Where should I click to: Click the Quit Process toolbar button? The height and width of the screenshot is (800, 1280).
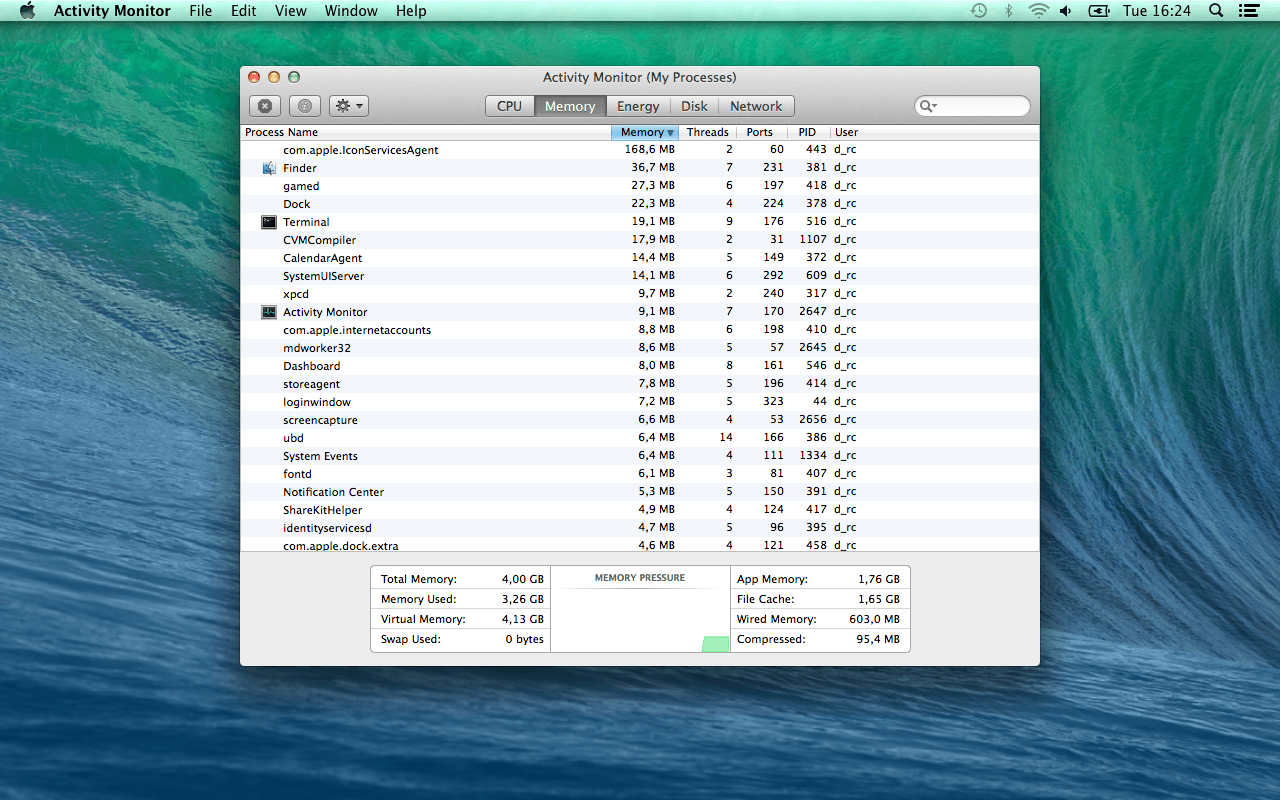[x=264, y=106]
